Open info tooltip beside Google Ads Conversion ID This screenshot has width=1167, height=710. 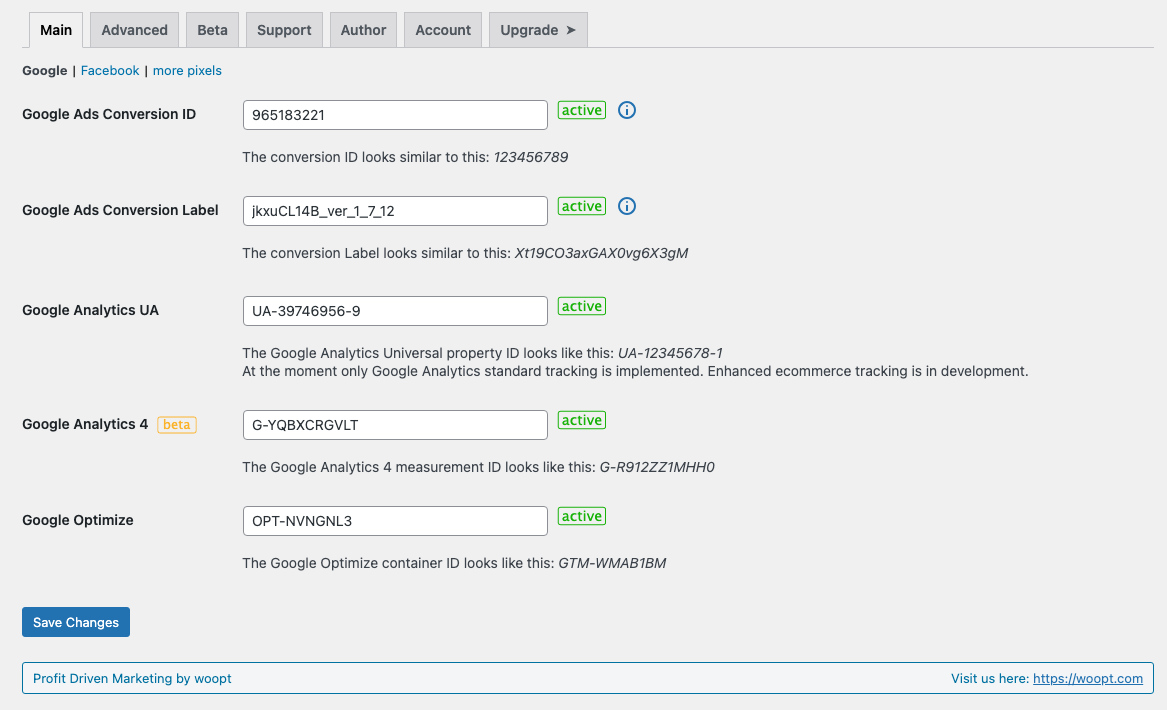627,110
